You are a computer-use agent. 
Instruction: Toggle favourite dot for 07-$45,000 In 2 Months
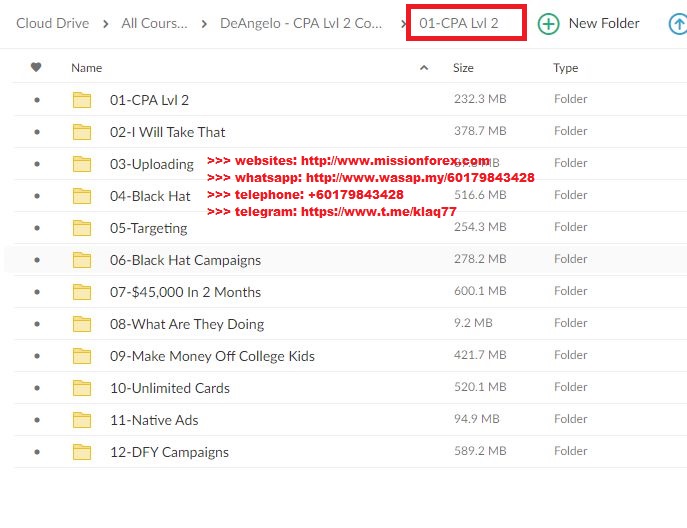coord(37,292)
